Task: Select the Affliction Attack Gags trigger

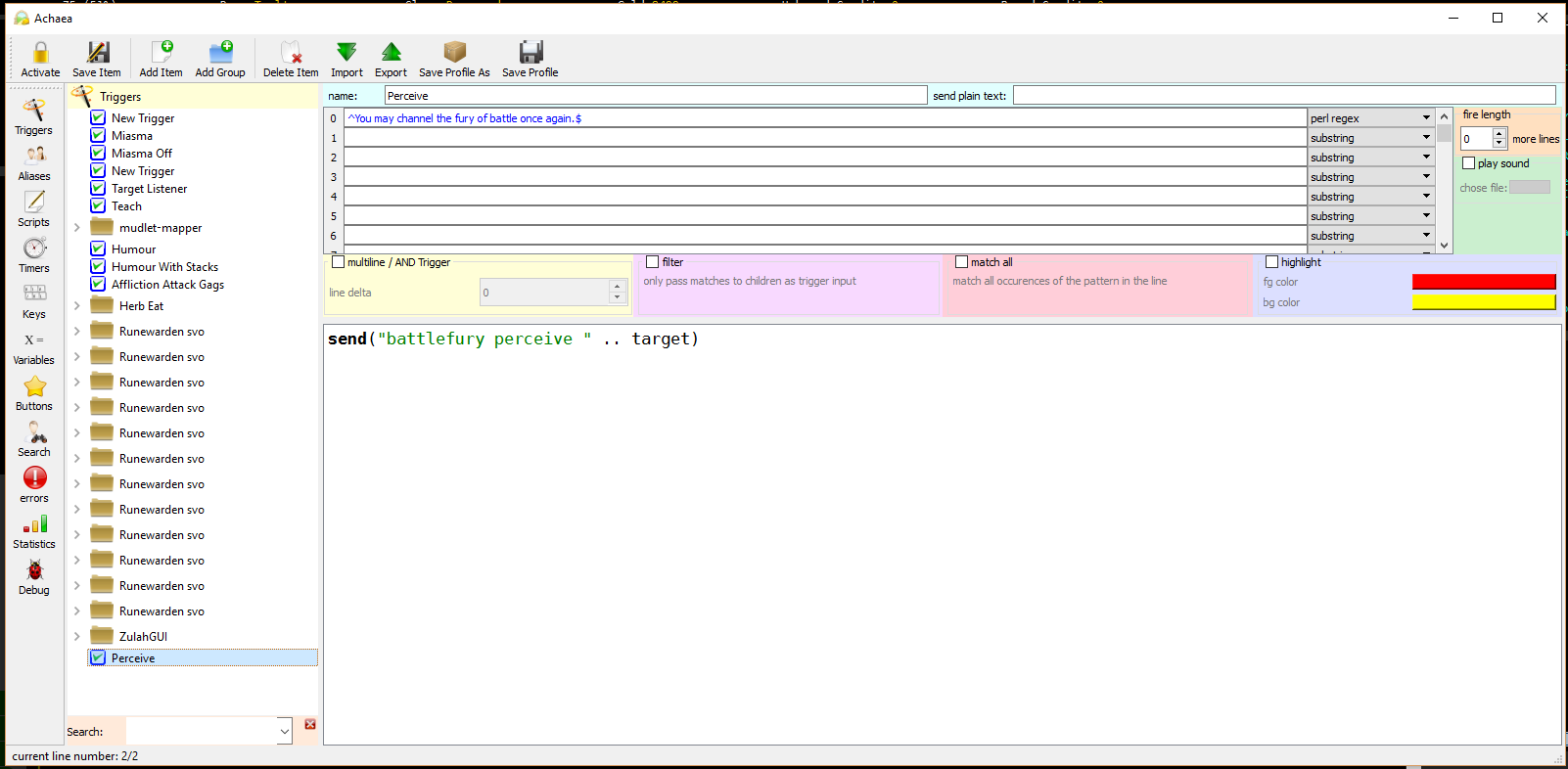Action: (167, 285)
